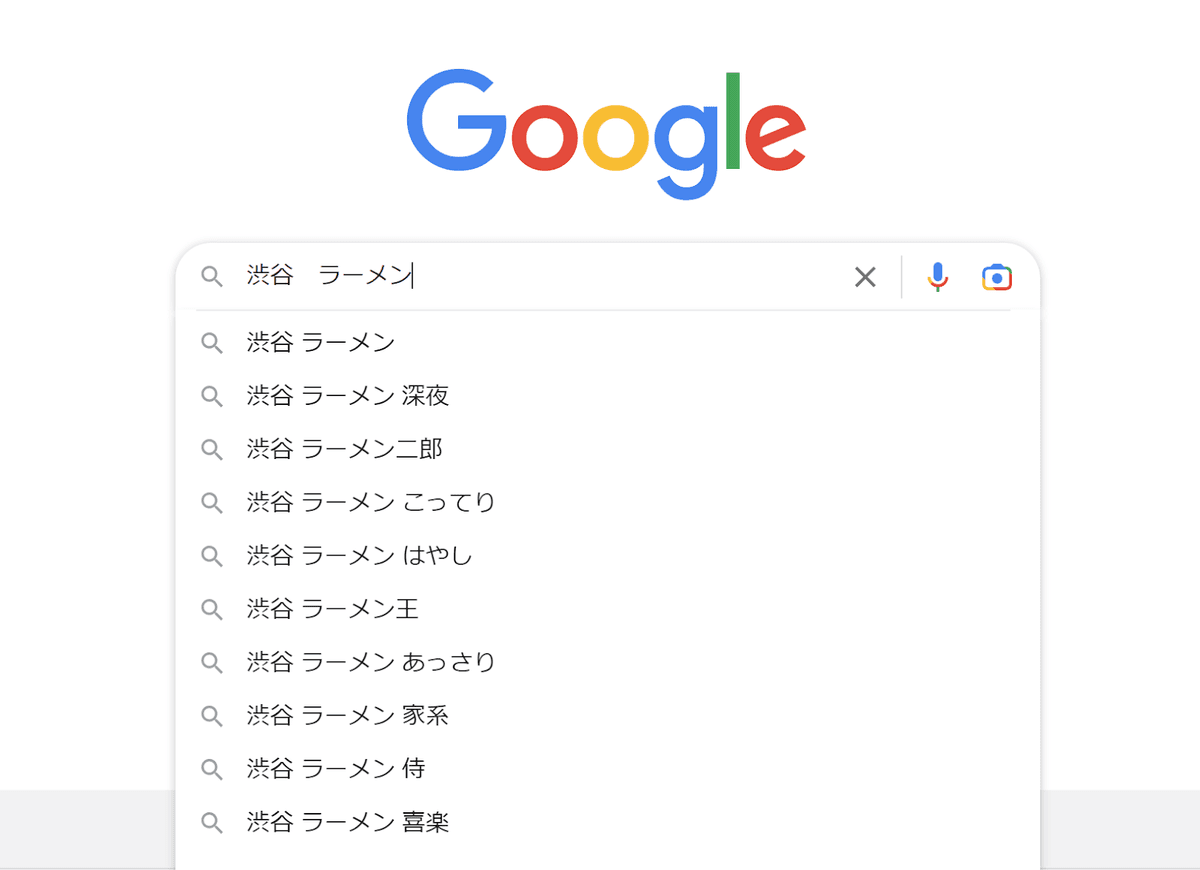Viewport: 1200px width, 870px height.
Task: Click the search icon beside 渋谷 ラーメン suggestion
Action: pyautogui.click(x=212, y=343)
